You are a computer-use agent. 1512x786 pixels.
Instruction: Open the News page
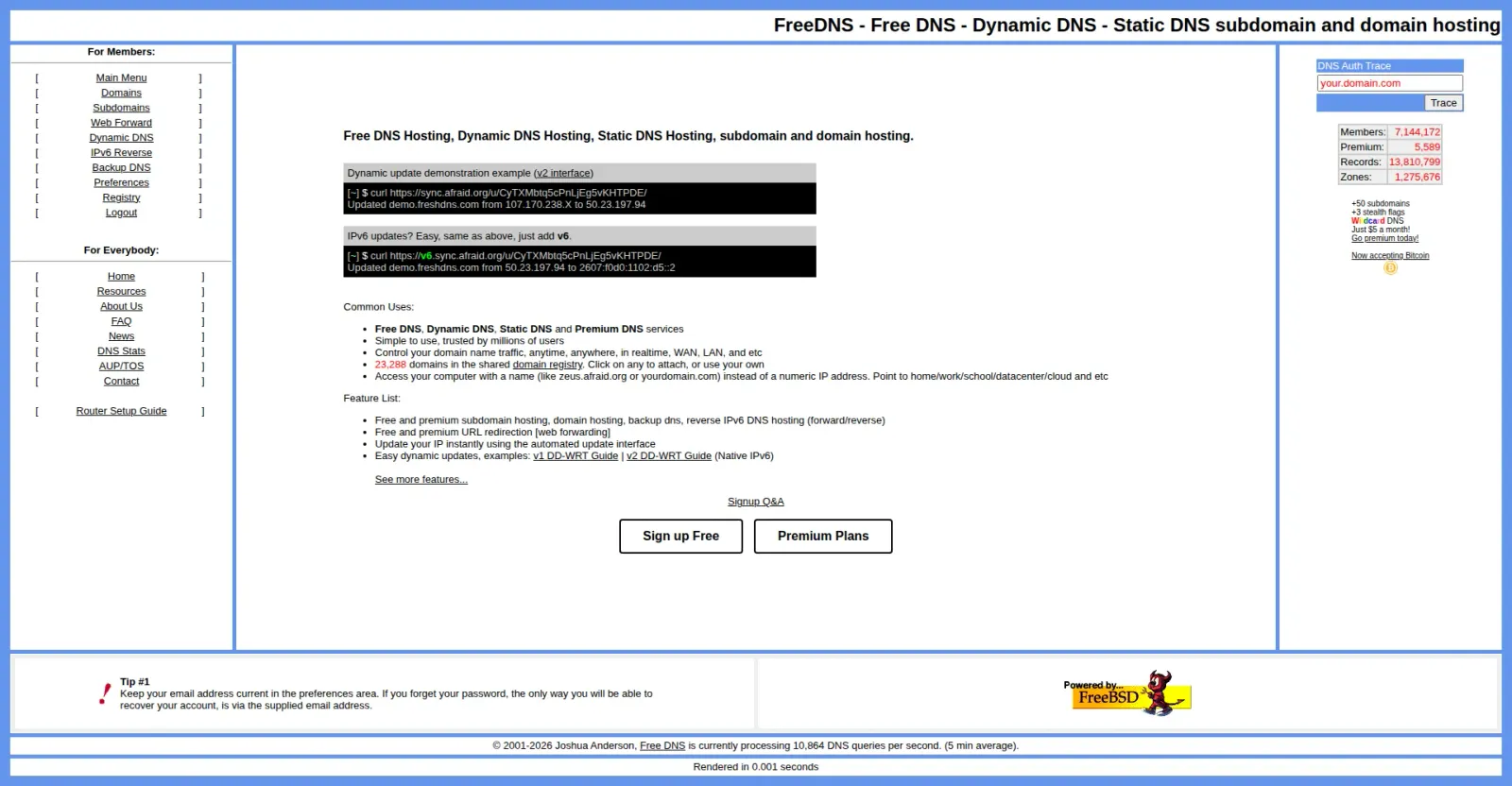click(121, 337)
